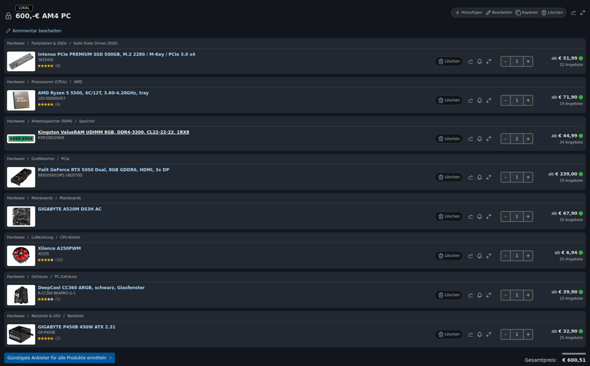
Task: Open the Kingston ValueRAM UDIMM 8GB product link
Action: [x=113, y=132]
